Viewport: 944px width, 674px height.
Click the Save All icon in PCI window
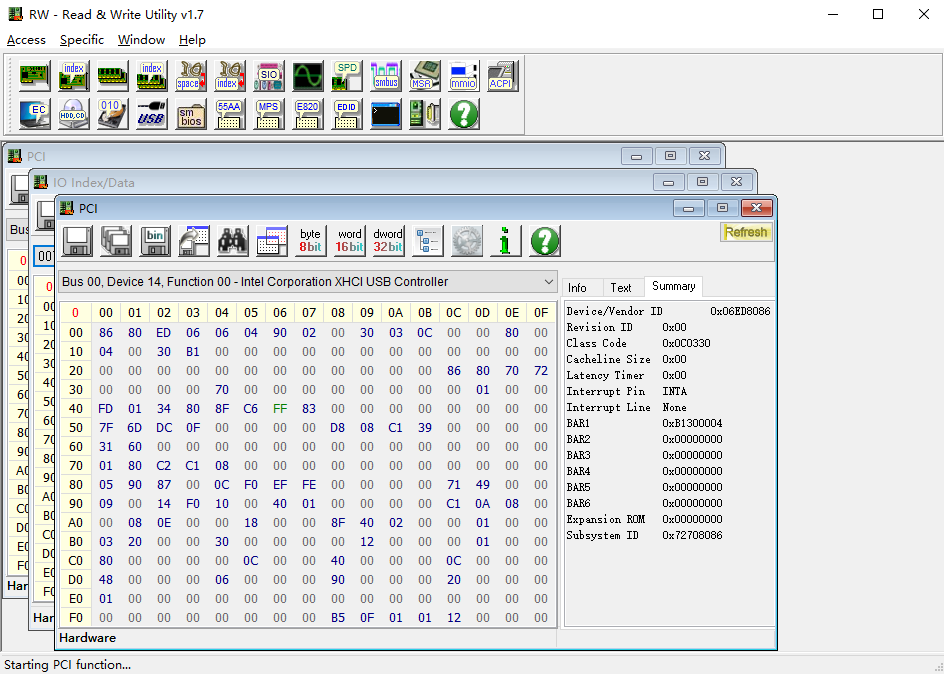click(x=116, y=241)
